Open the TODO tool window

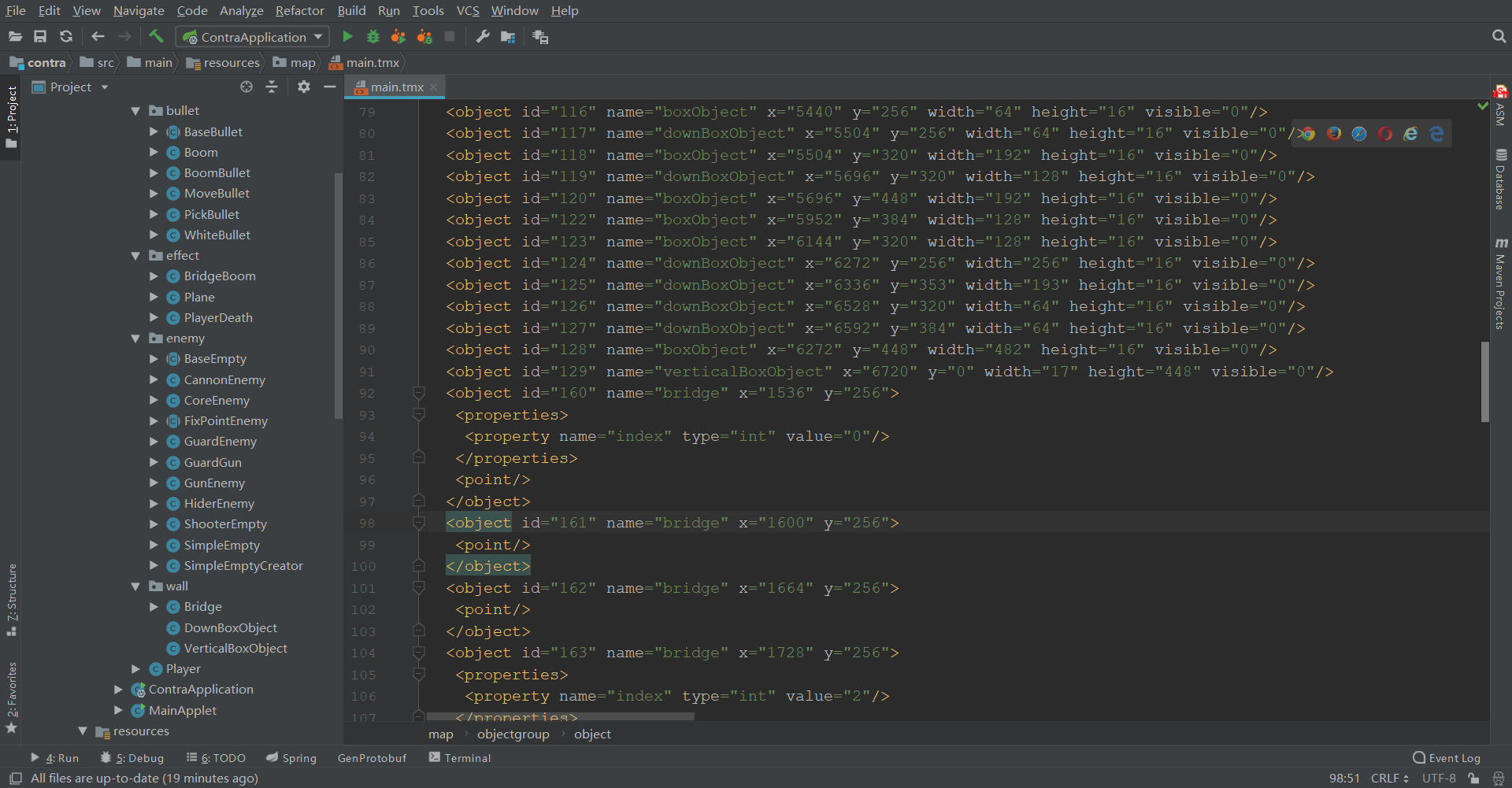coord(217,758)
